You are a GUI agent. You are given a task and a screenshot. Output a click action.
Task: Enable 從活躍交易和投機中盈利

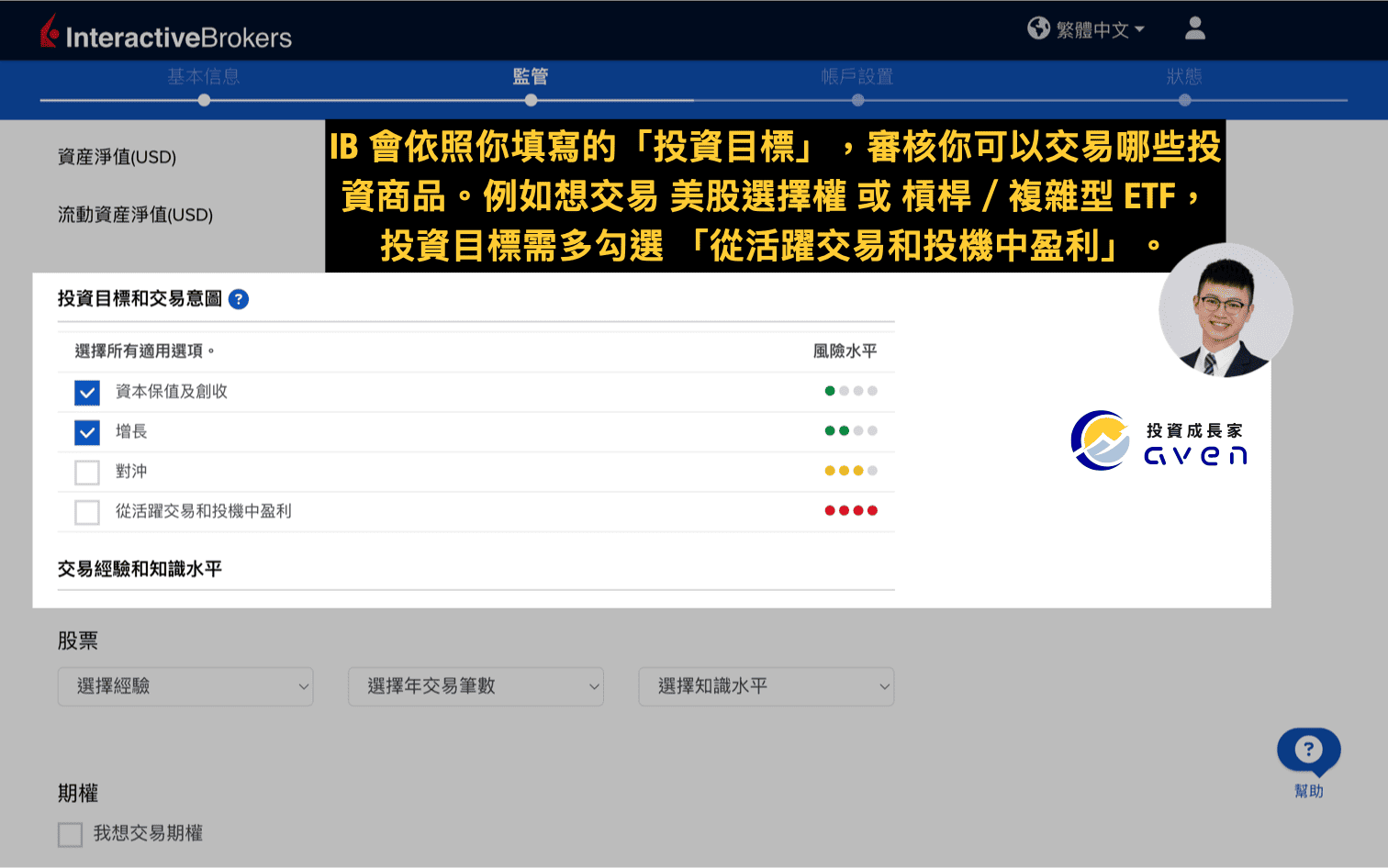[x=86, y=512]
